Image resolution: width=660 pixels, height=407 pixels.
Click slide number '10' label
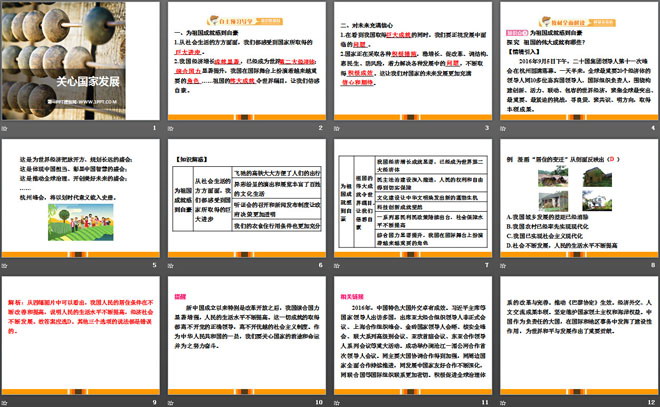click(x=319, y=402)
